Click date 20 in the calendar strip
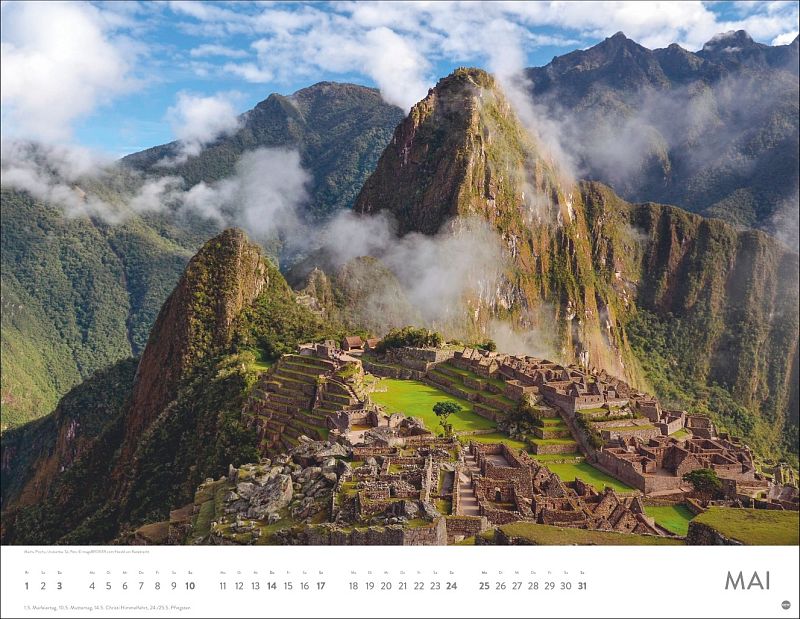800x619 pixels. (386, 586)
